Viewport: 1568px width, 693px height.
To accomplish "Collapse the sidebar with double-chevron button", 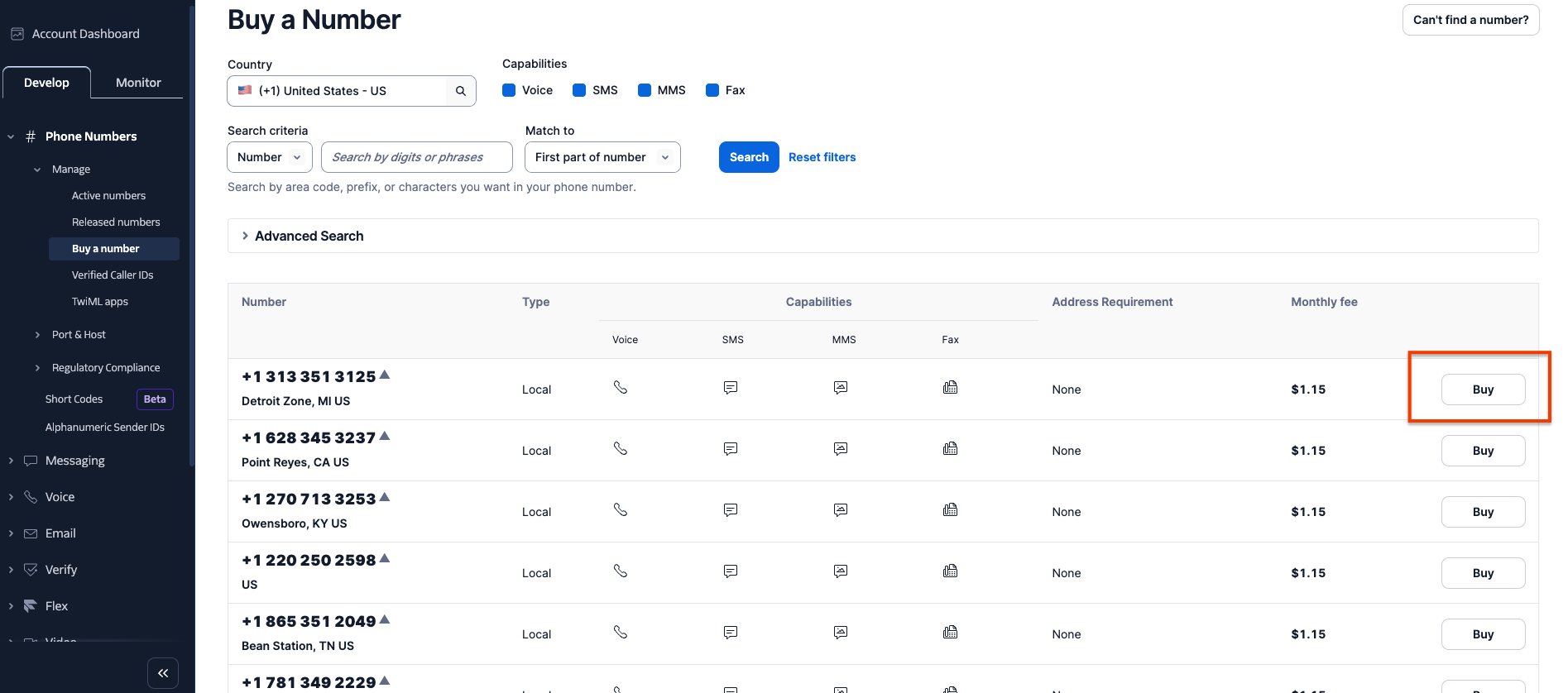I will (163, 673).
